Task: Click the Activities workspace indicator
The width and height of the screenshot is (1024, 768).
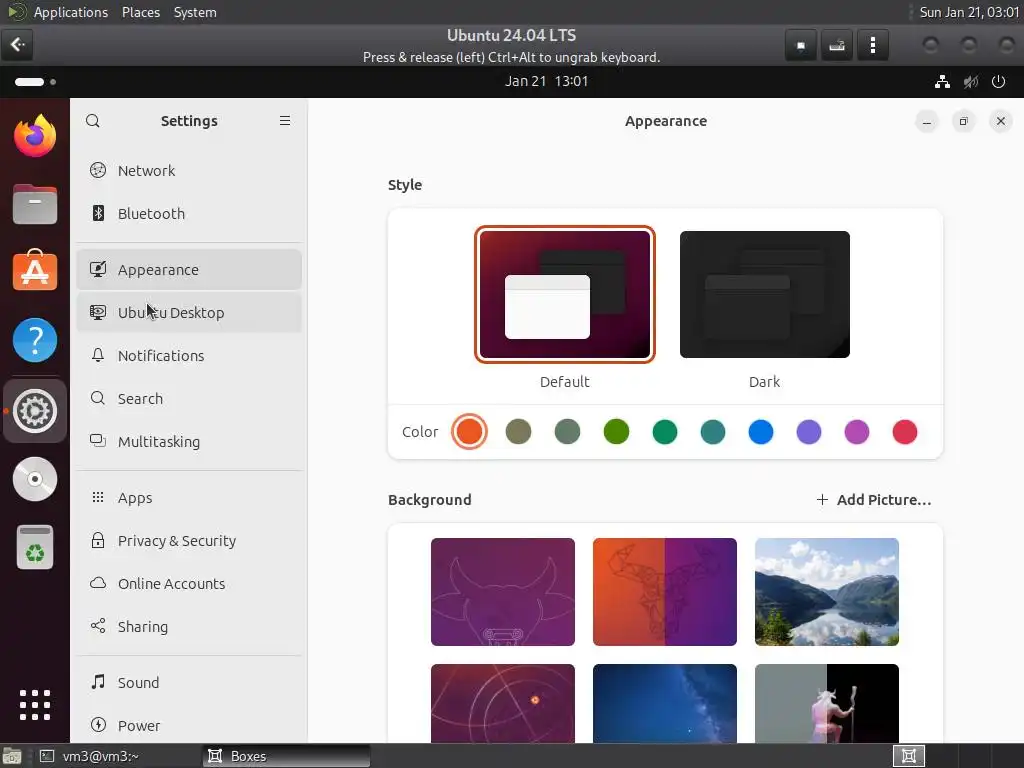Action: [x=35, y=82]
